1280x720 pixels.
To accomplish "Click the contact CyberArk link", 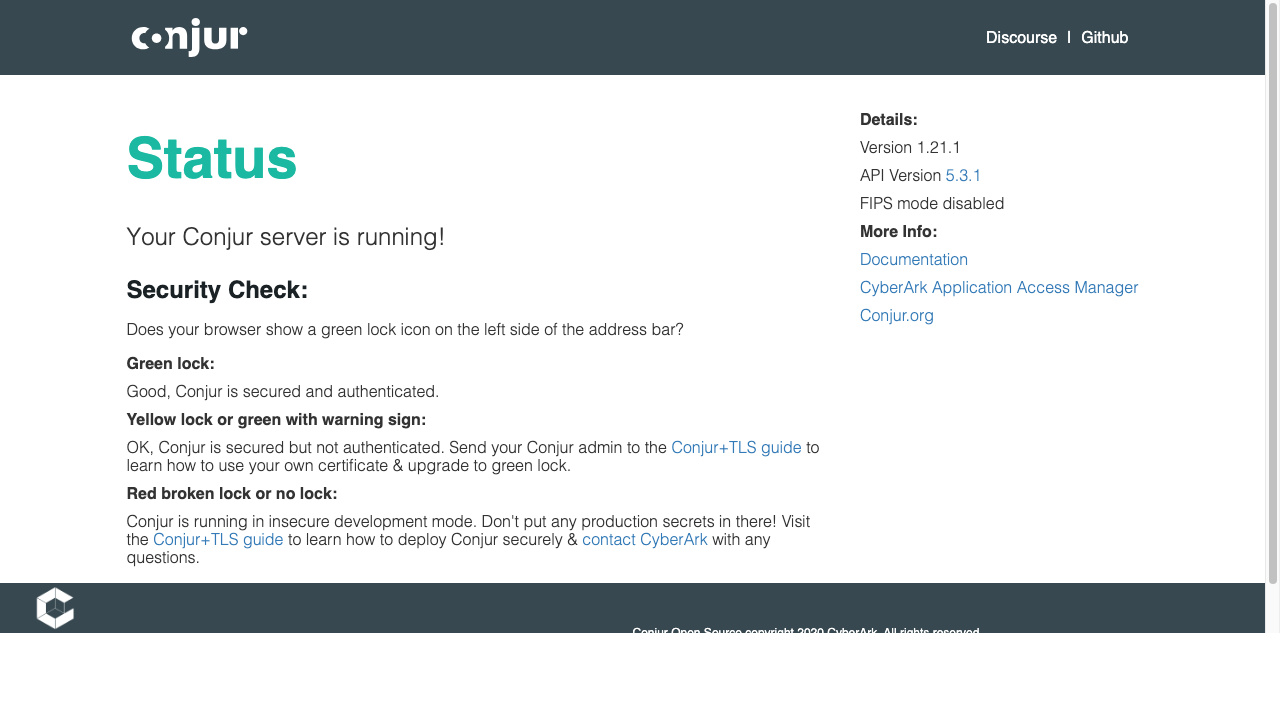I will [x=644, y=539].
